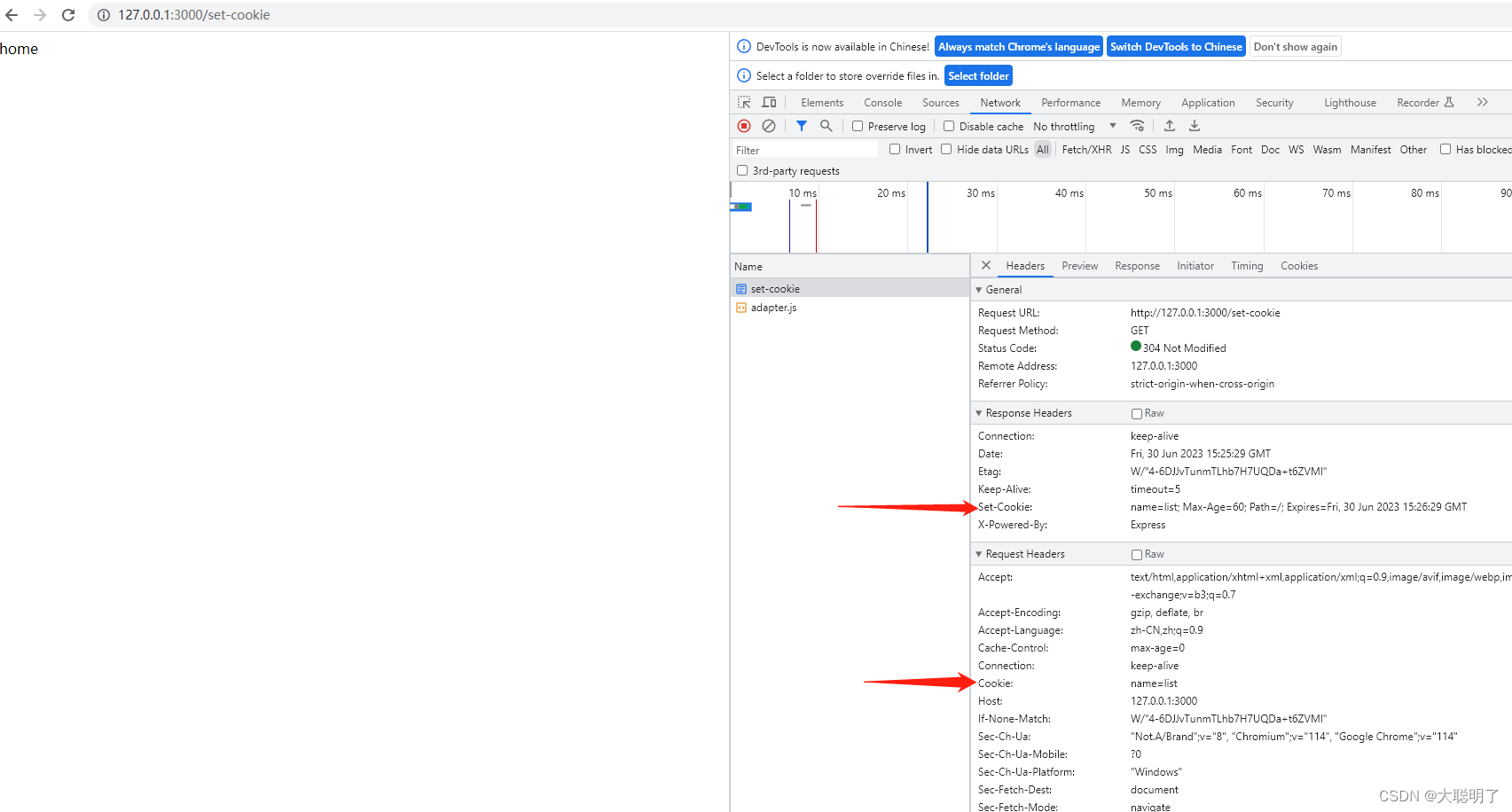Open the Lighthouse tab
The width and height of the screenshot is (1512, 812).
1350,103
